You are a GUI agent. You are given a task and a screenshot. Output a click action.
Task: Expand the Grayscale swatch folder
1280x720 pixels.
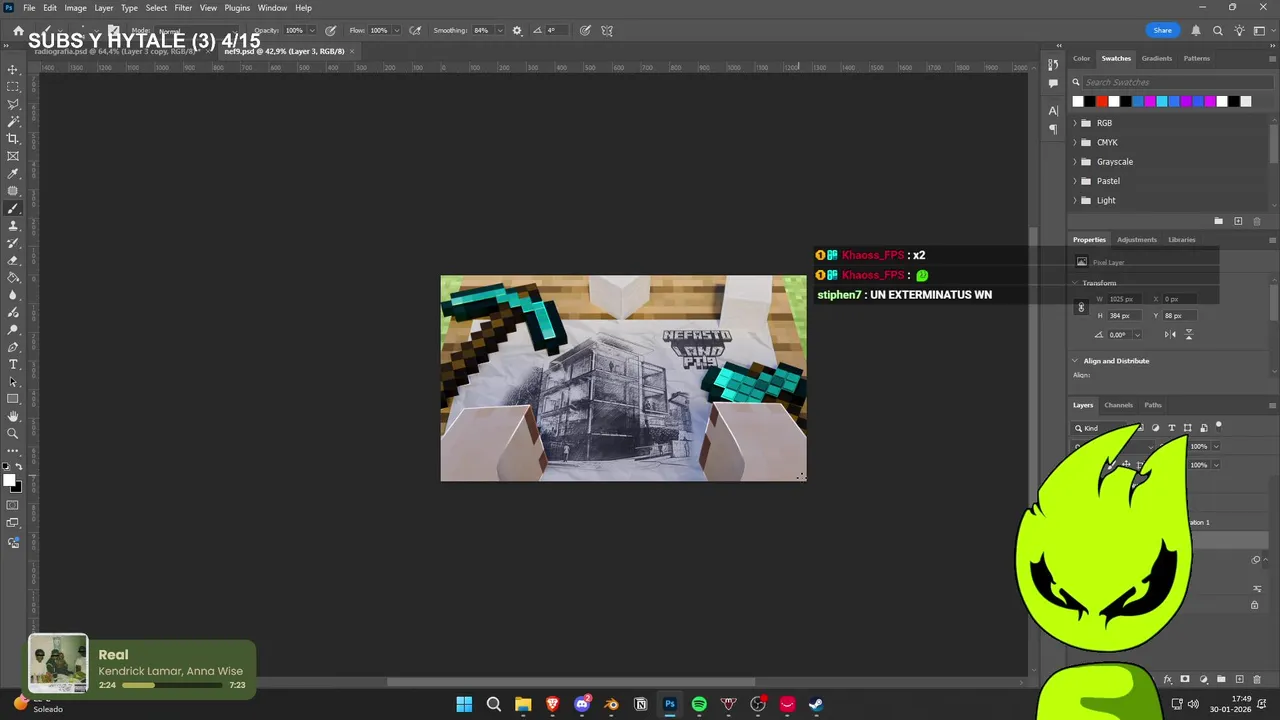coord(1075,162)
